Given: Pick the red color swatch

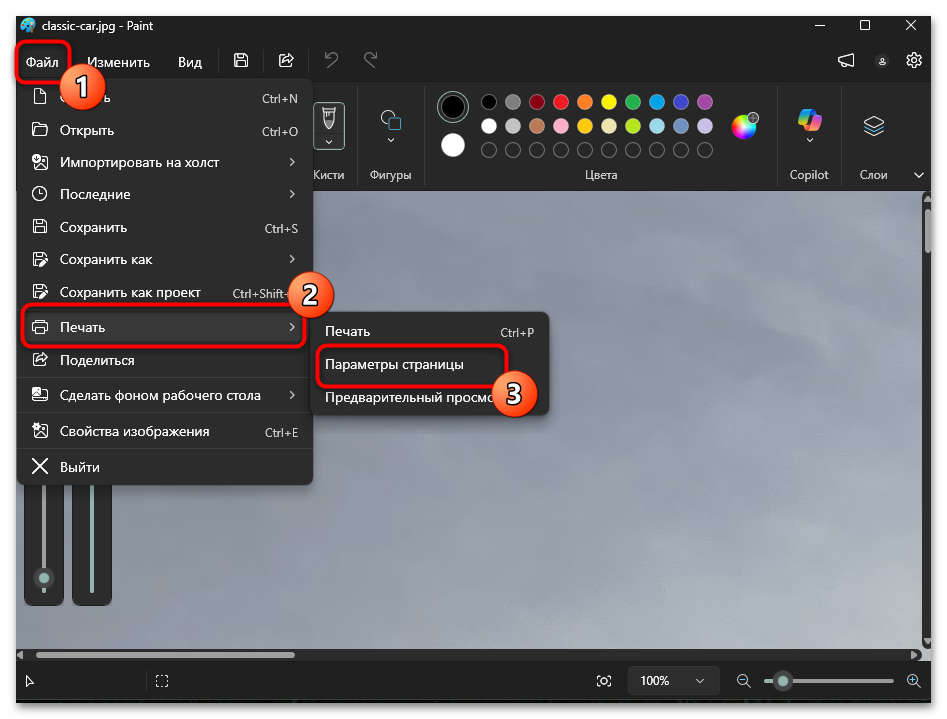Looking at the screenshot, I should (561, 102).
